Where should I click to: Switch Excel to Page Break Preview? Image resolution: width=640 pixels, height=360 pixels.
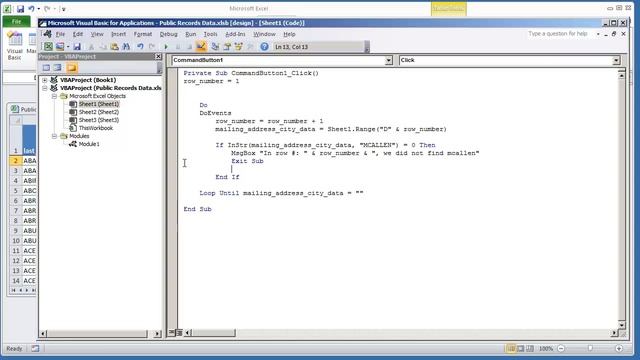pyautogui.click(x=530, y=349)
